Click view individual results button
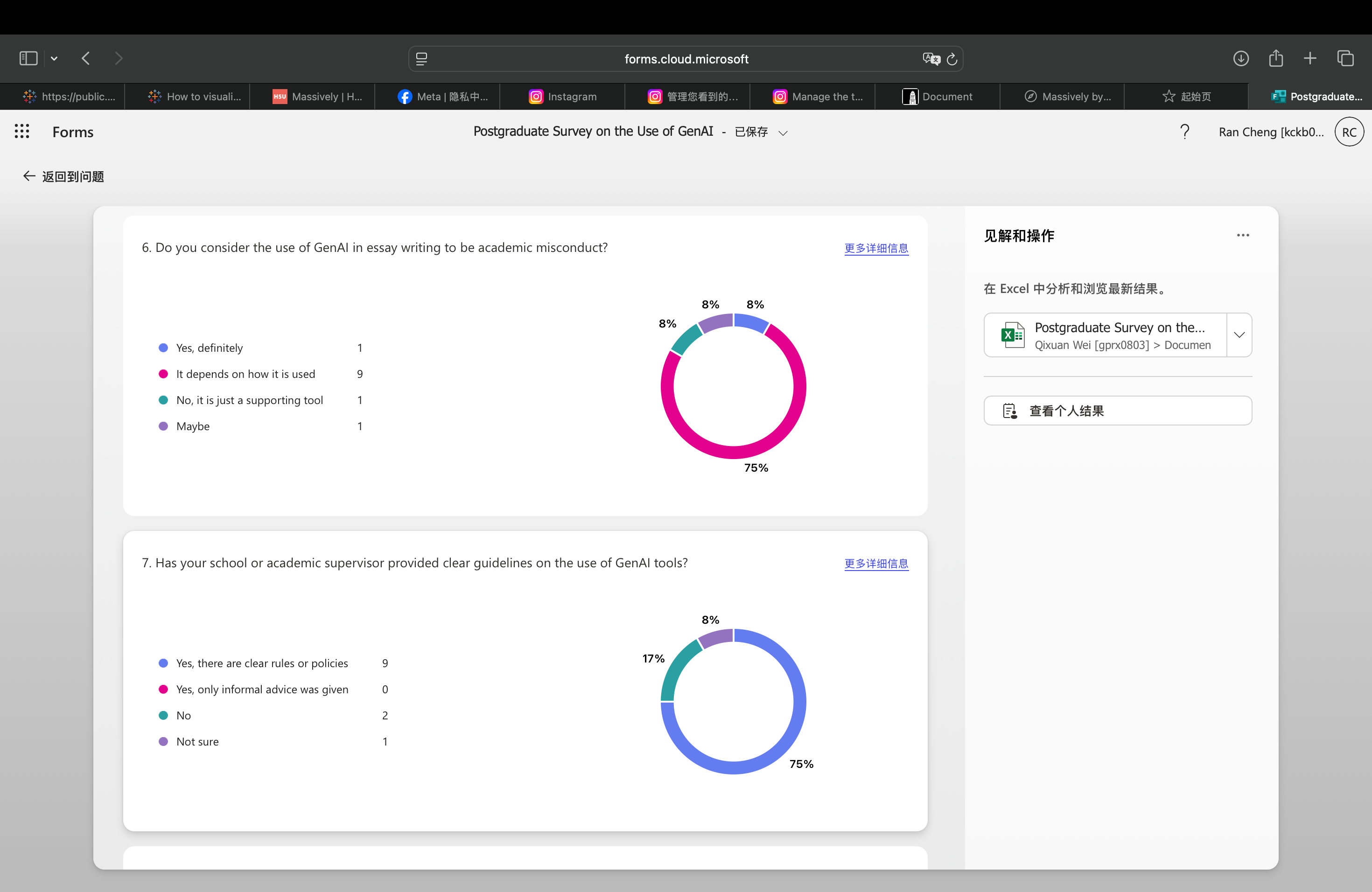Viewport: 1372px width, 892px height. 1117,411
